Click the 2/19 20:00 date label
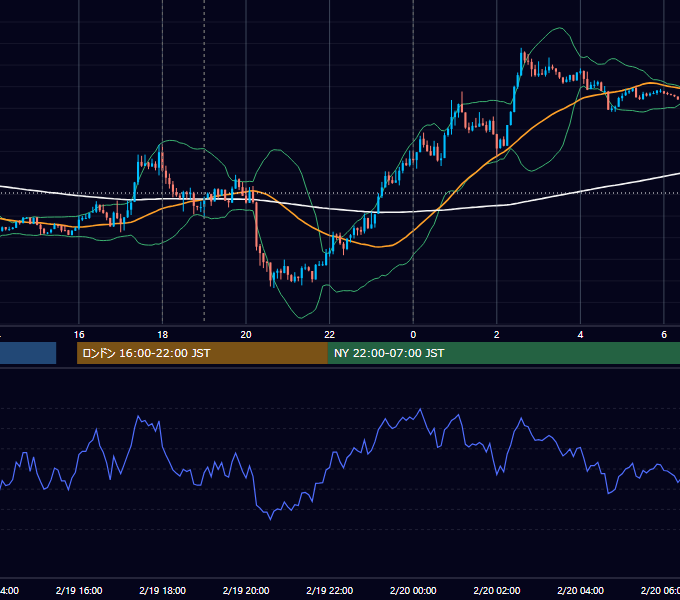 [246, 590]
